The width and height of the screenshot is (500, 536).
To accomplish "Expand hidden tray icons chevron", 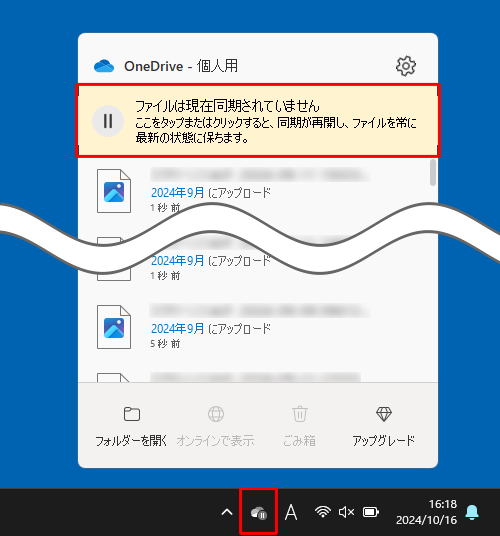I will 227,512.
